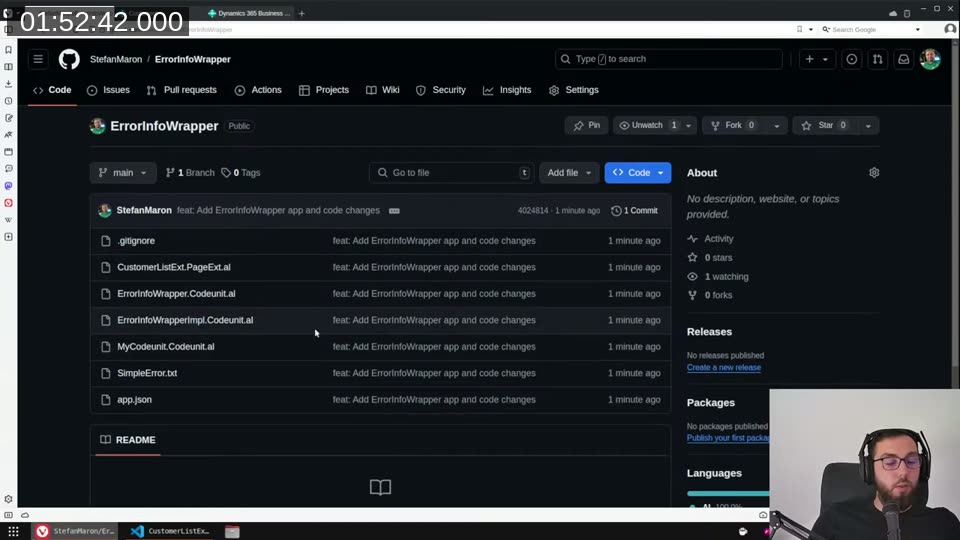Open the issues shortcut icon in header
Image resolution: width=960 pixels, height=540 pixels.
coord(852,59)
